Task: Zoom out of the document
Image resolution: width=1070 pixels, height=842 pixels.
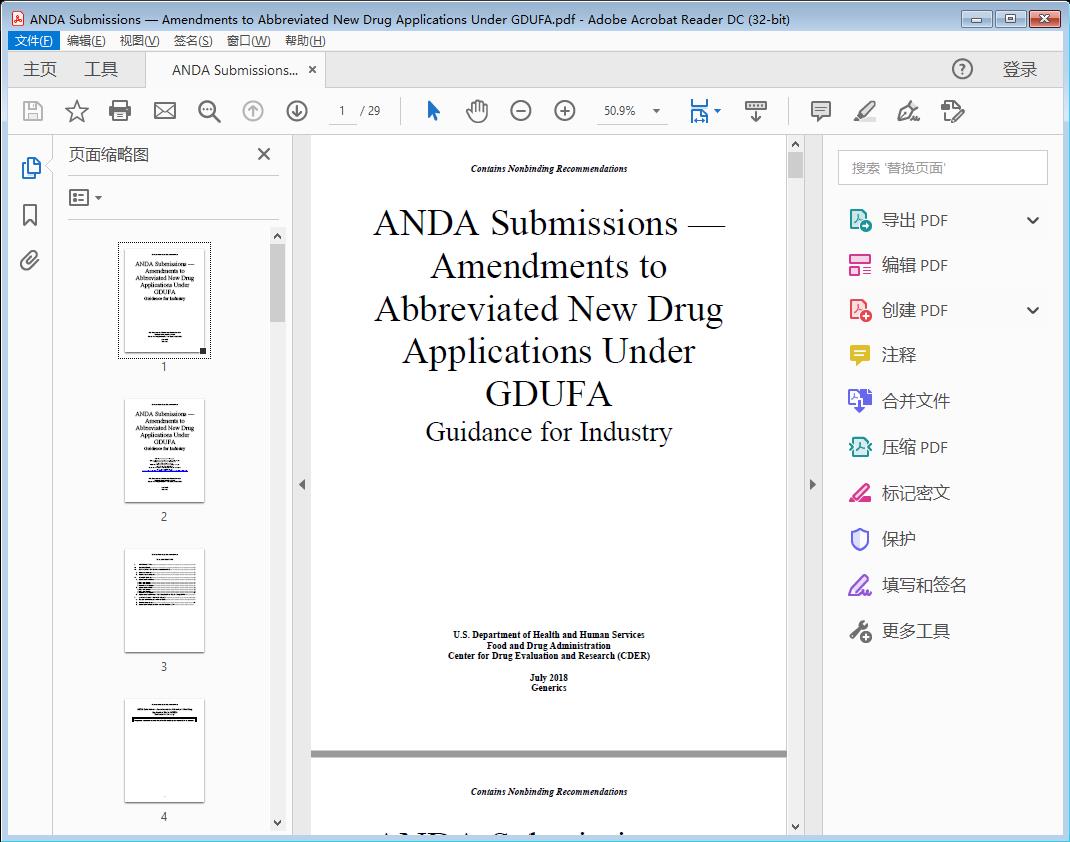Action: (x=521, y=111)
